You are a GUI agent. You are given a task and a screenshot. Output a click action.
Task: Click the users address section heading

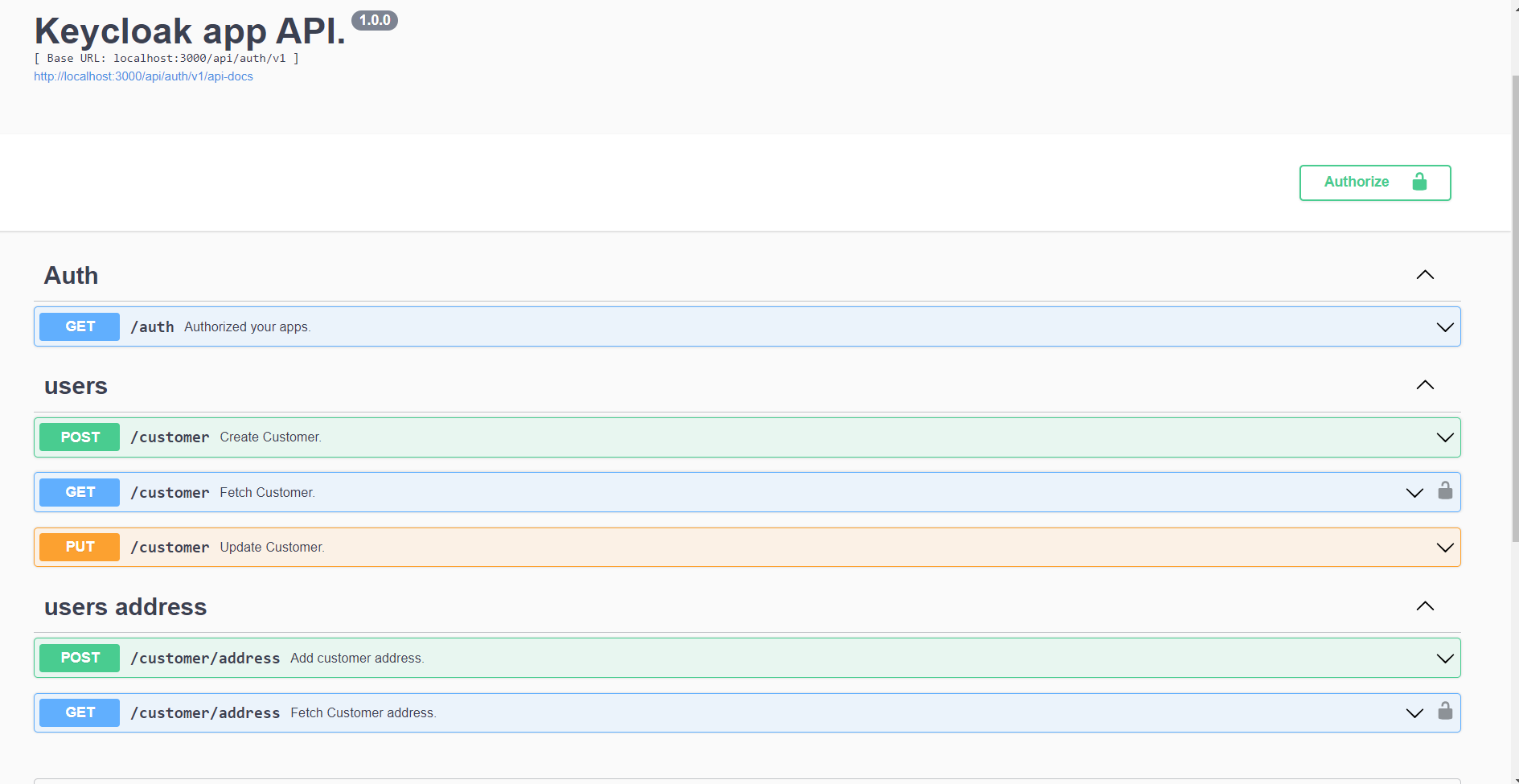click(125, 607)
